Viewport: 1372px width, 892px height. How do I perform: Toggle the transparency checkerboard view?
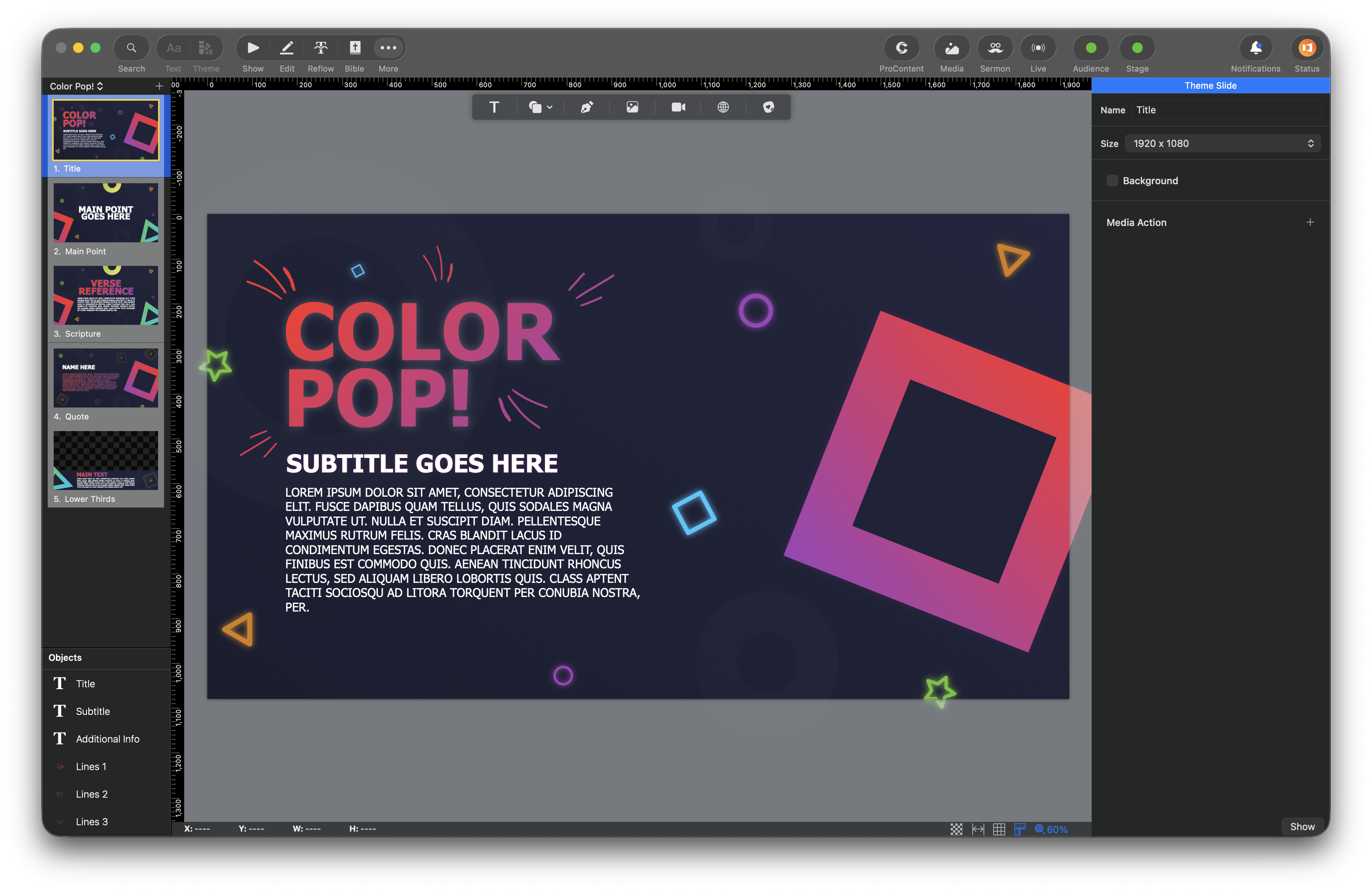click(x=956, y=829)
